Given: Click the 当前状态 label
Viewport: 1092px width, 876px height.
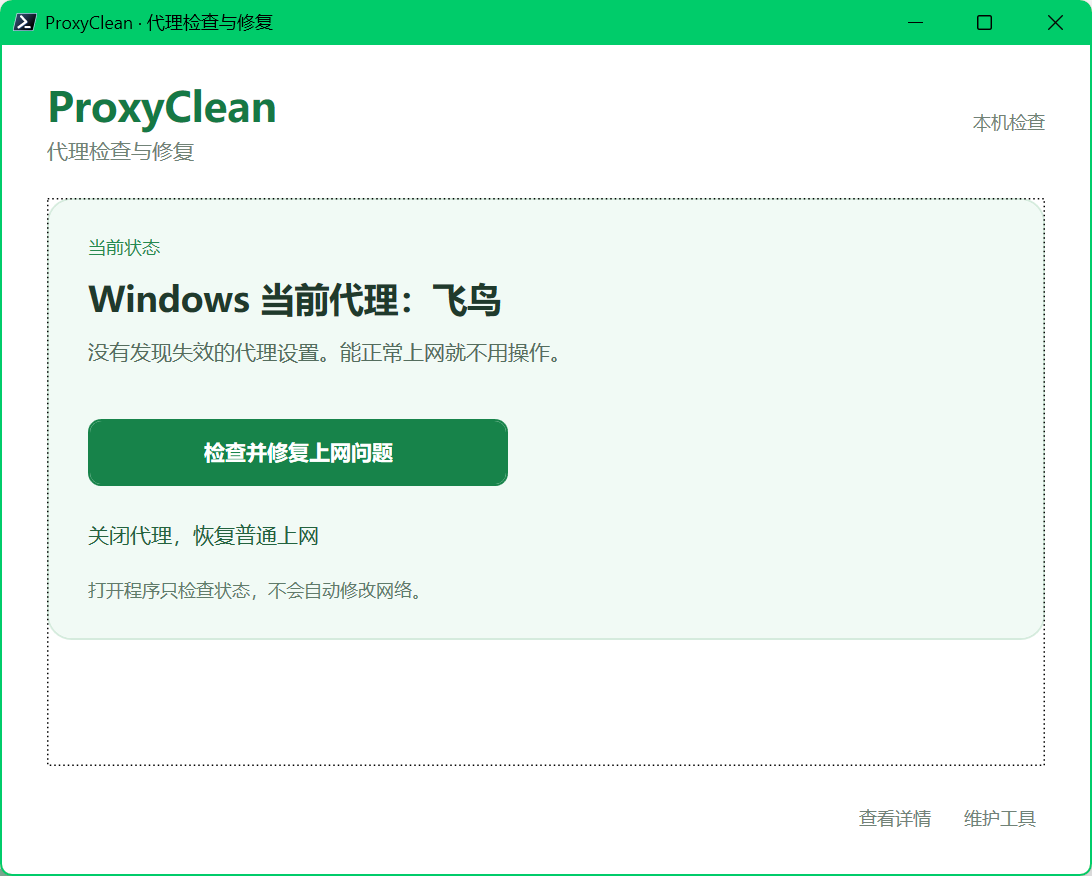Looking at the screenshot, I should tap(124, 247).
